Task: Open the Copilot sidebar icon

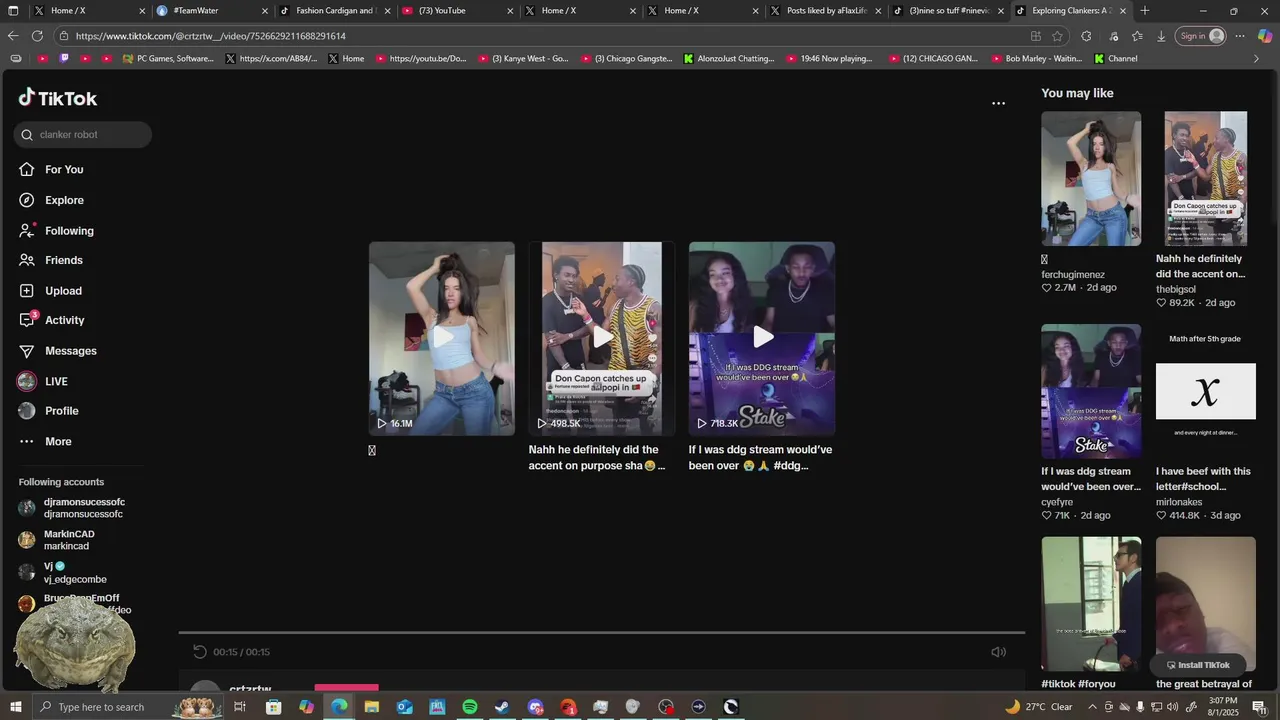Action: tap(1265, 36)
